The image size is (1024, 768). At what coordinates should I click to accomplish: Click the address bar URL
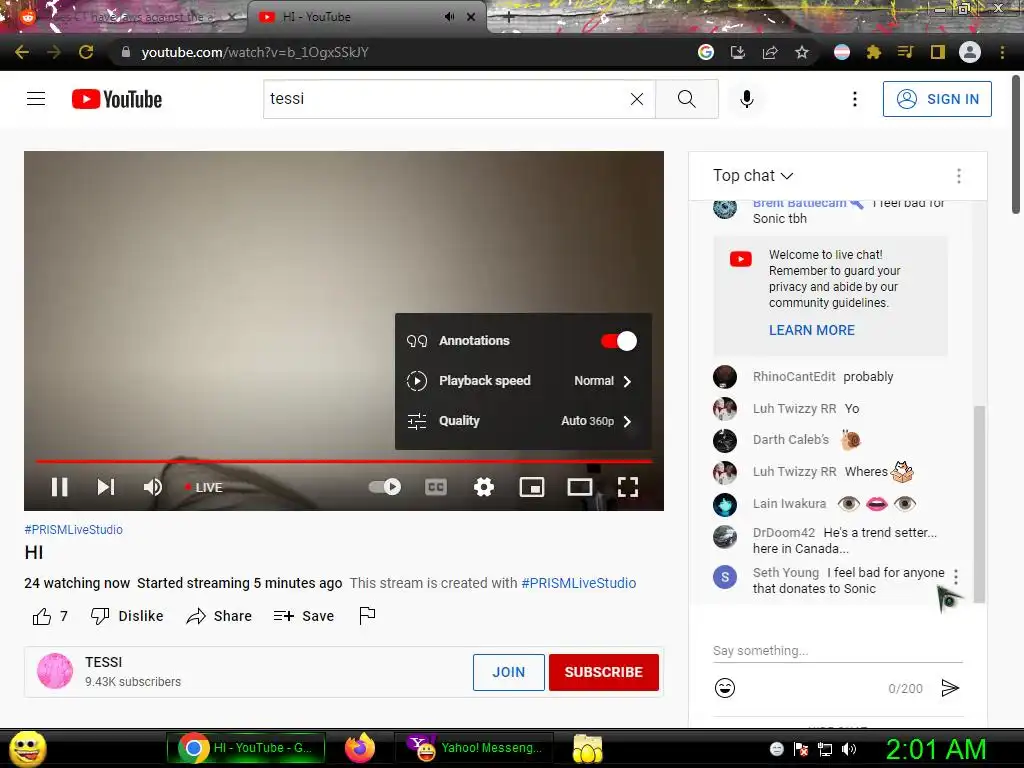(x=255, y=52)
